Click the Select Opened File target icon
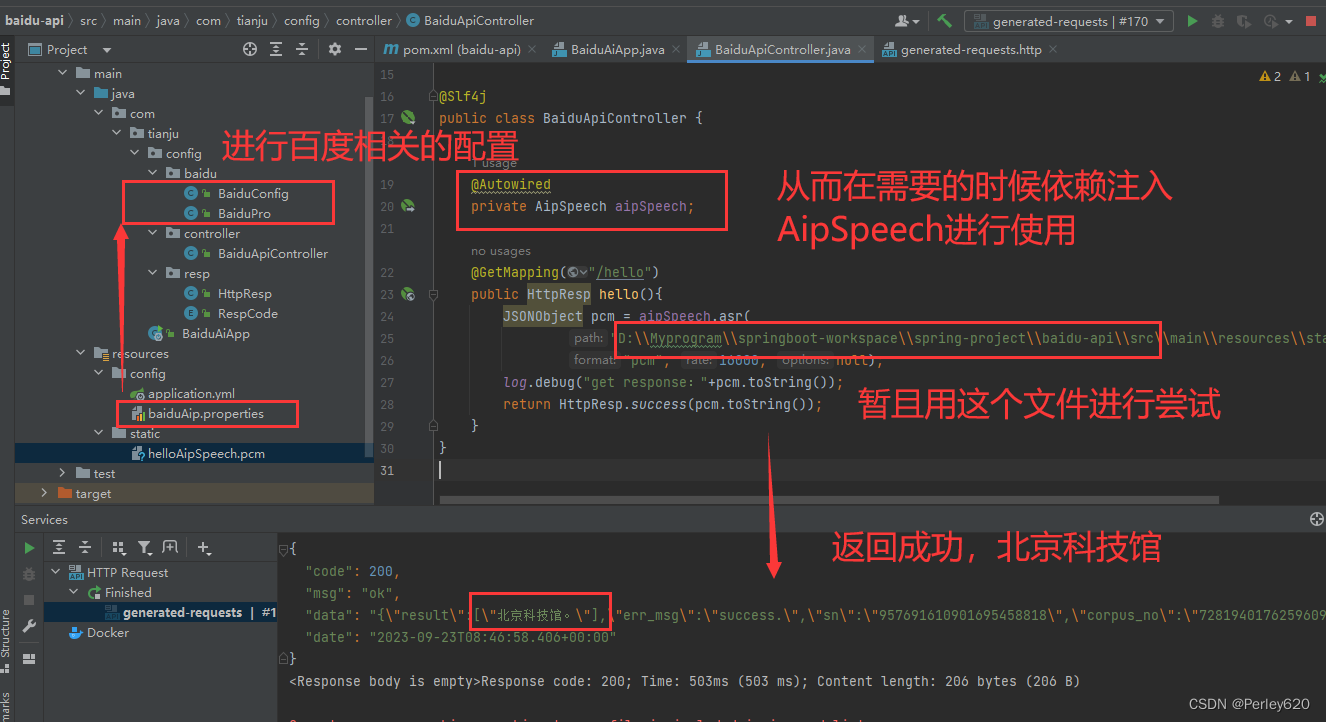1326x722 pixels. point(250,49)
